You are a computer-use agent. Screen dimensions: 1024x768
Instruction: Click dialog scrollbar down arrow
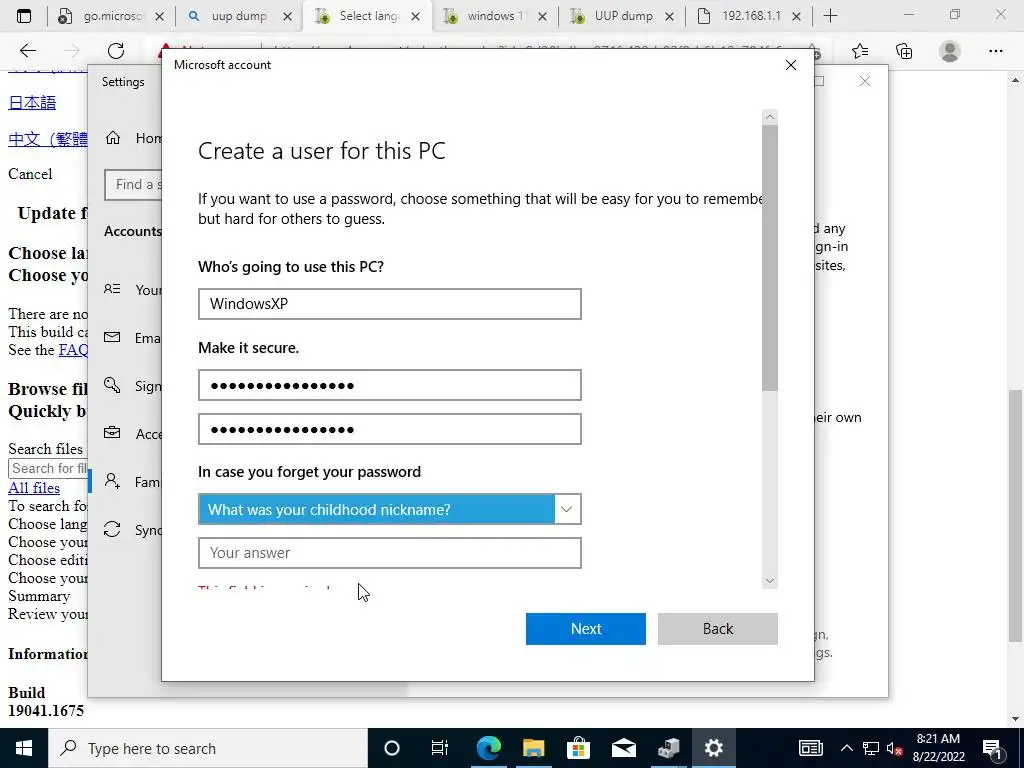point(770,581)
